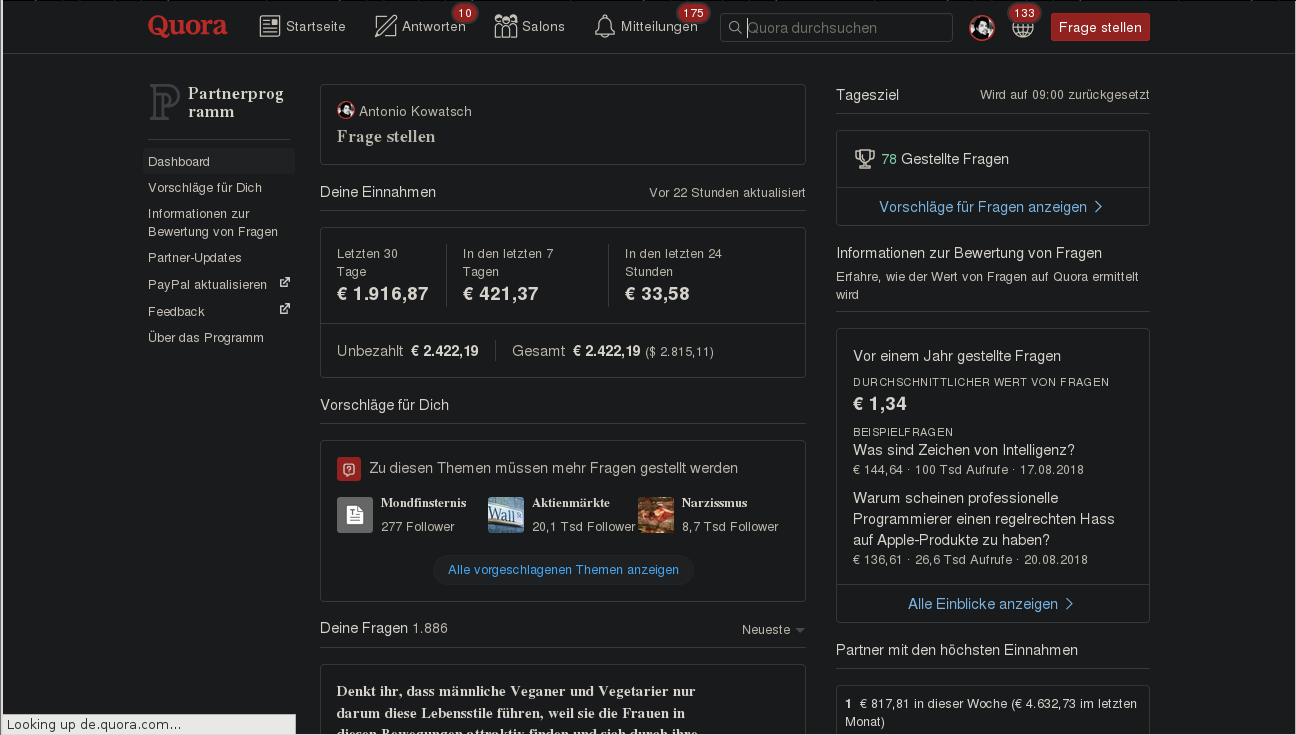This screenshot has width=1296, height=735.
Task: Open the question about professionelle Programmierer and Apple-Produkte
Action: point(984,519)
